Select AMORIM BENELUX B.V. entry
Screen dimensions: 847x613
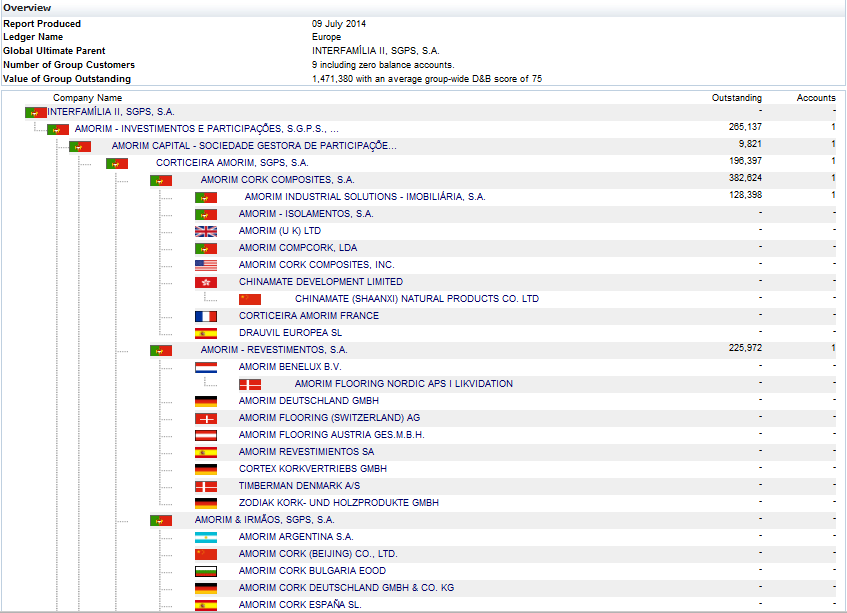pos(290,367)
